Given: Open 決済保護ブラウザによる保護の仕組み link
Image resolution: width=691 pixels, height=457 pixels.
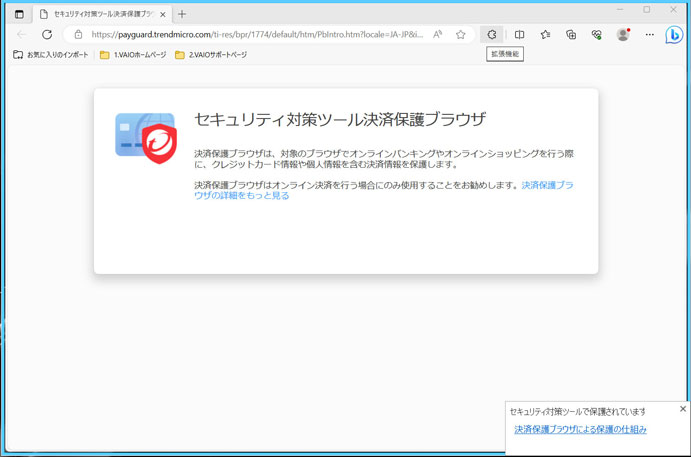Looking at the screenshot, I should pos(580,429).
